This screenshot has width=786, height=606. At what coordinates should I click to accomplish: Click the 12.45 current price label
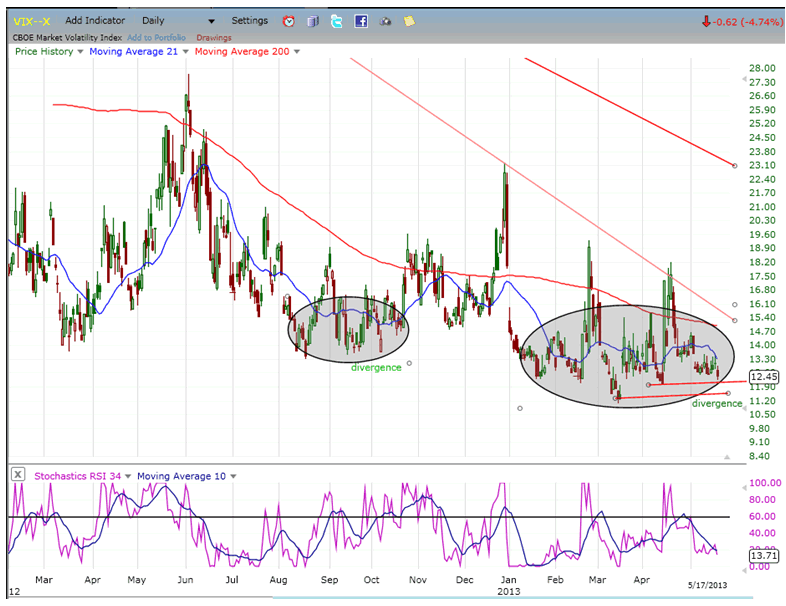(763, 376)
